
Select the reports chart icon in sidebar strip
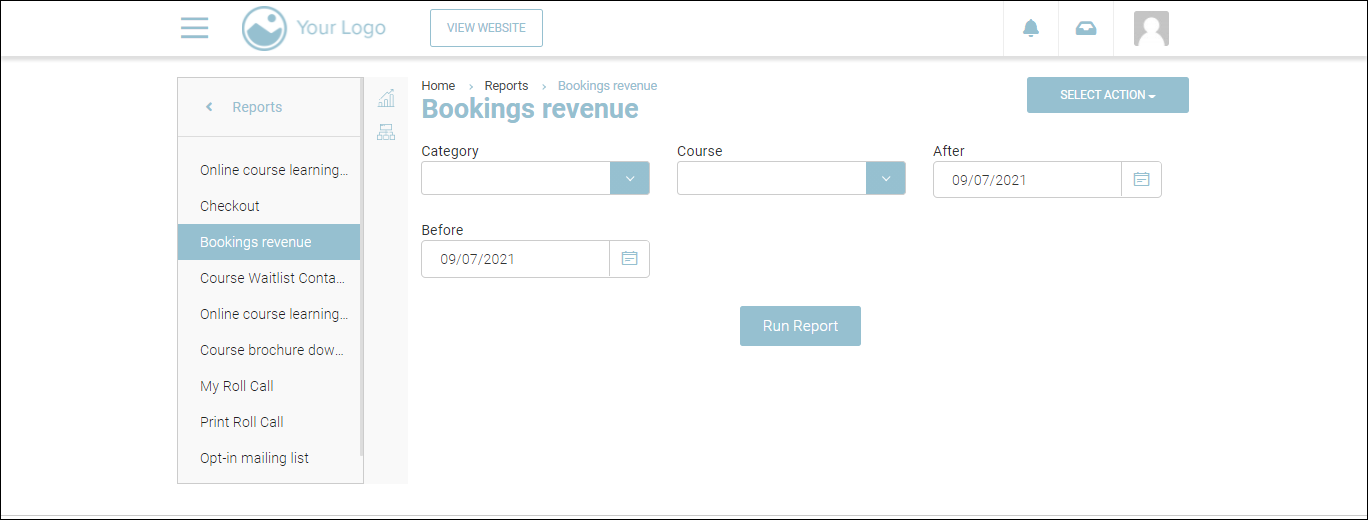pos(386,98)
